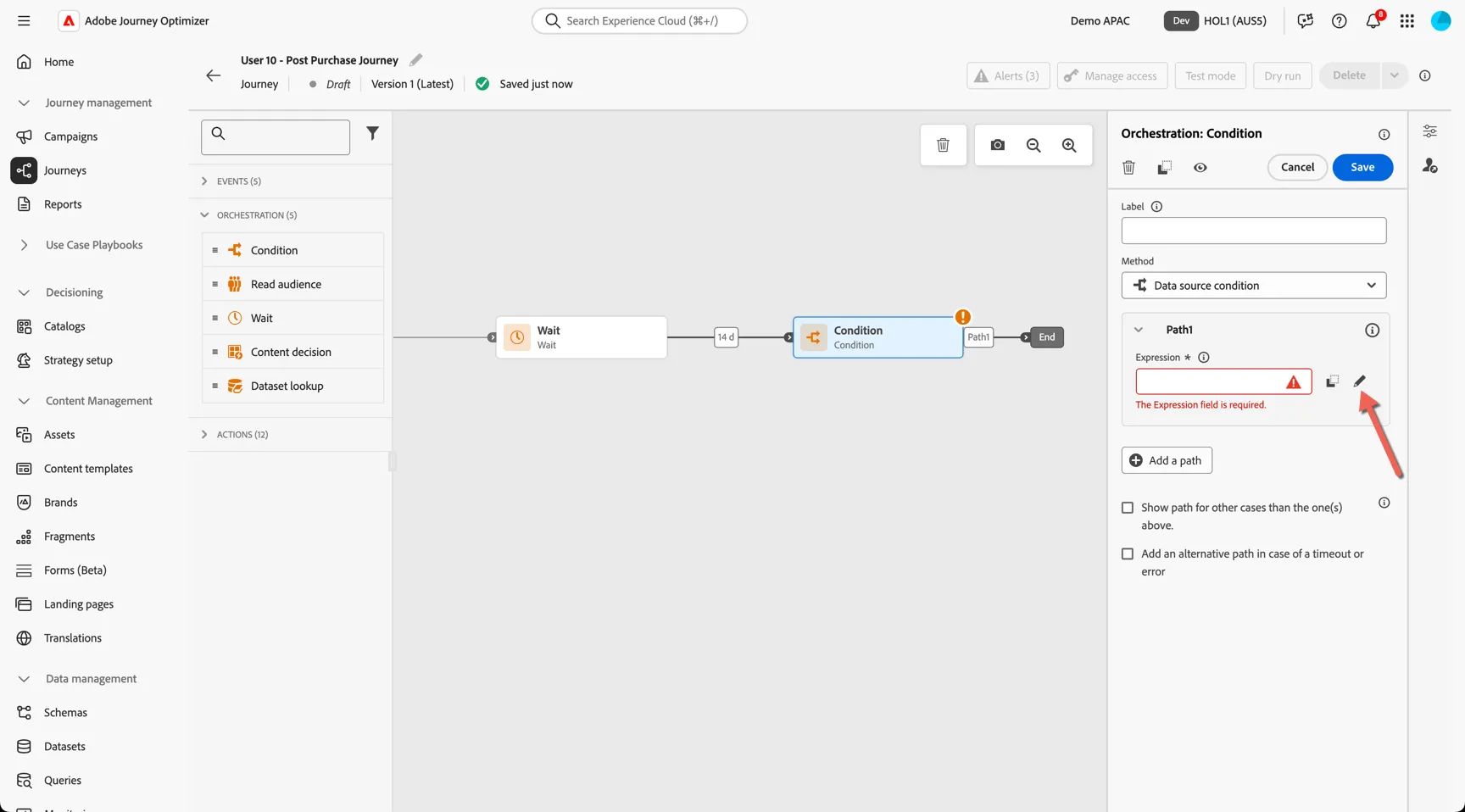Click the blue Save button

(1362, 167)
